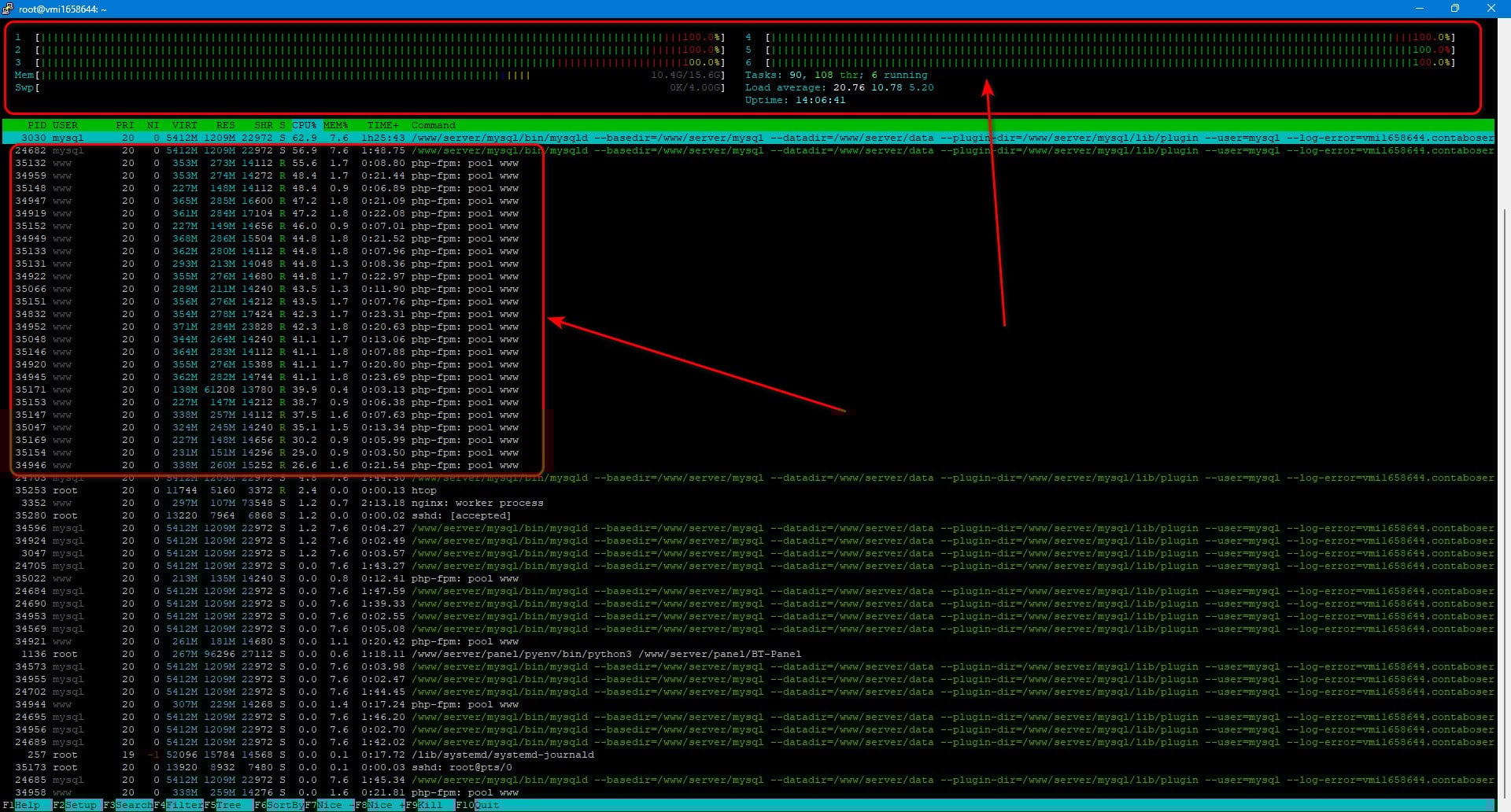Image resolution: width=1511 pixels, height=812 pixels.
Task: Filter processes with the F4Filter button
Action: click(179, 805)
